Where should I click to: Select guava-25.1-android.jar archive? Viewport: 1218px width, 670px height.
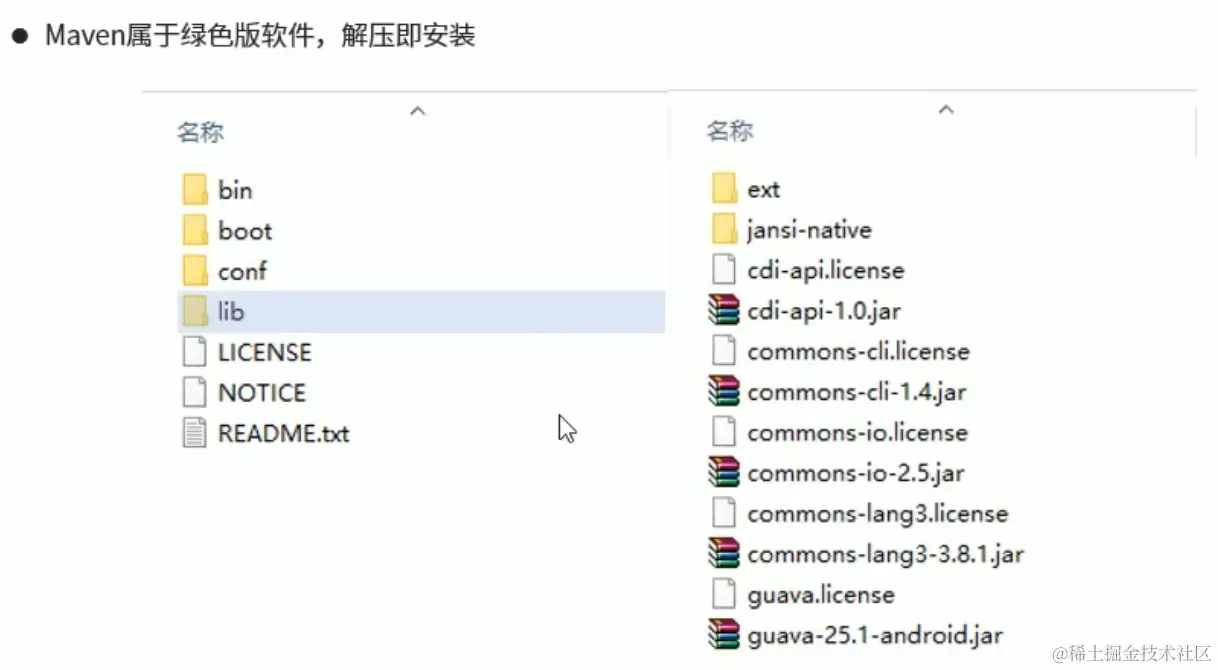pyautogui.click(x=854, y=635)
